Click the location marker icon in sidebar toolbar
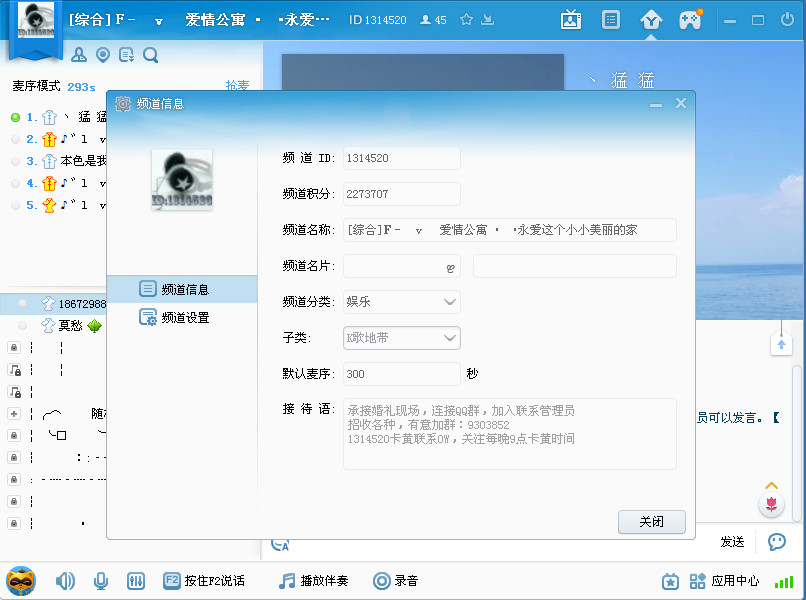The image size is (806, 600). pyautogui.click(x=103, y=54)
